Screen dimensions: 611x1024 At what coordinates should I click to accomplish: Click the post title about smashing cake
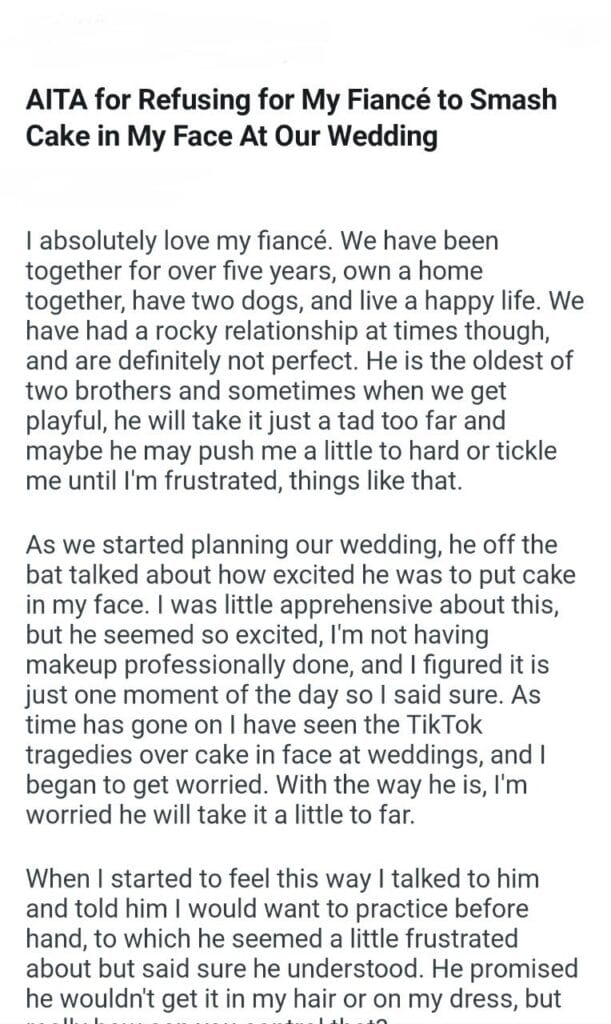[291, 118]
